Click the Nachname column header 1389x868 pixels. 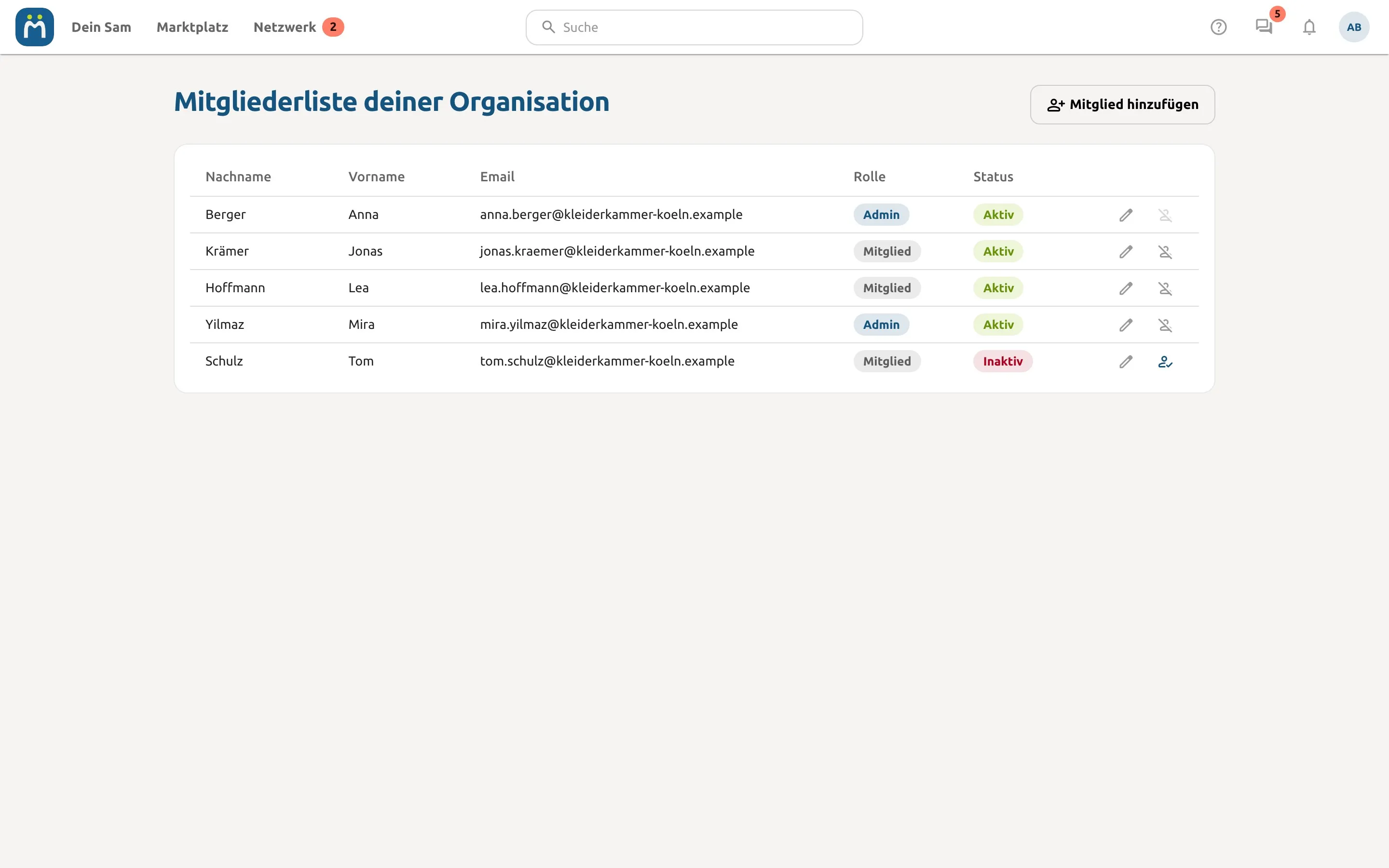[x=238, y=177]
